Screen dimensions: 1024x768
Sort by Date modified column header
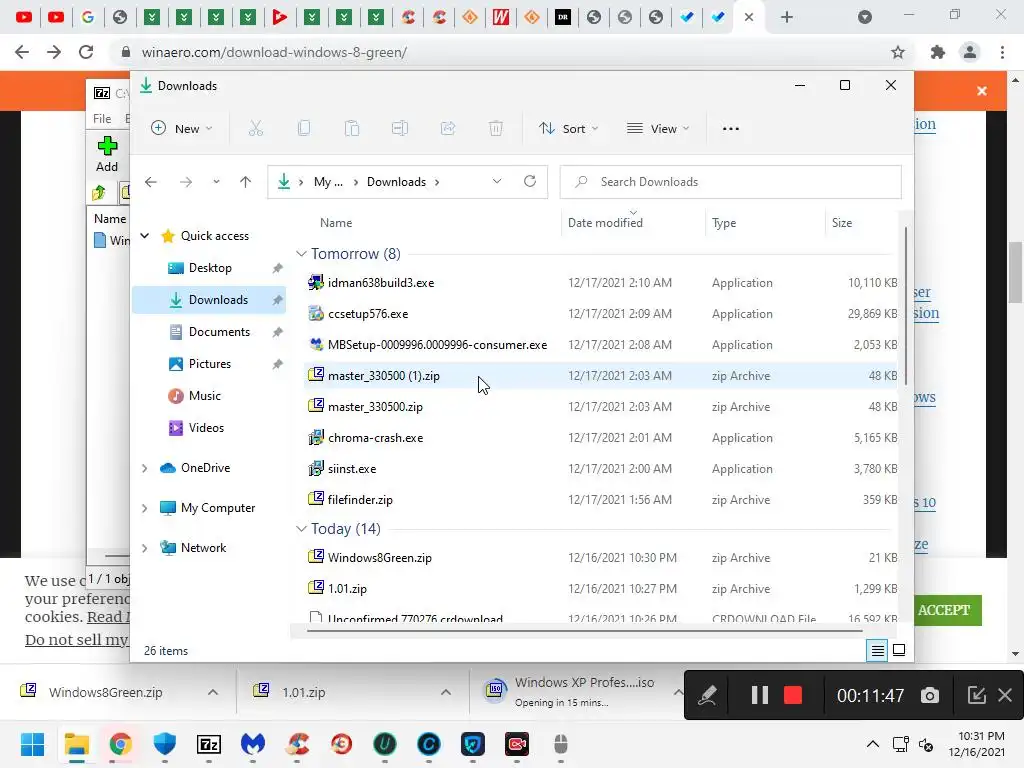point(605,223)
